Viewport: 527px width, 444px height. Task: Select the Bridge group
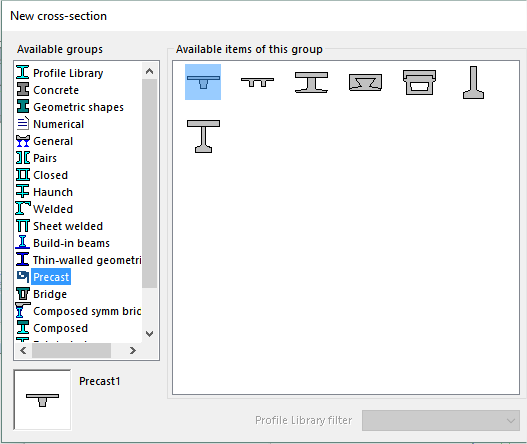[x=41, y=294]
